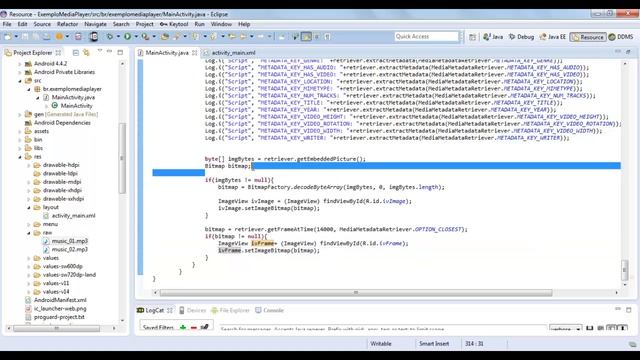Open the New file dropdown arrow

(16, 37)
